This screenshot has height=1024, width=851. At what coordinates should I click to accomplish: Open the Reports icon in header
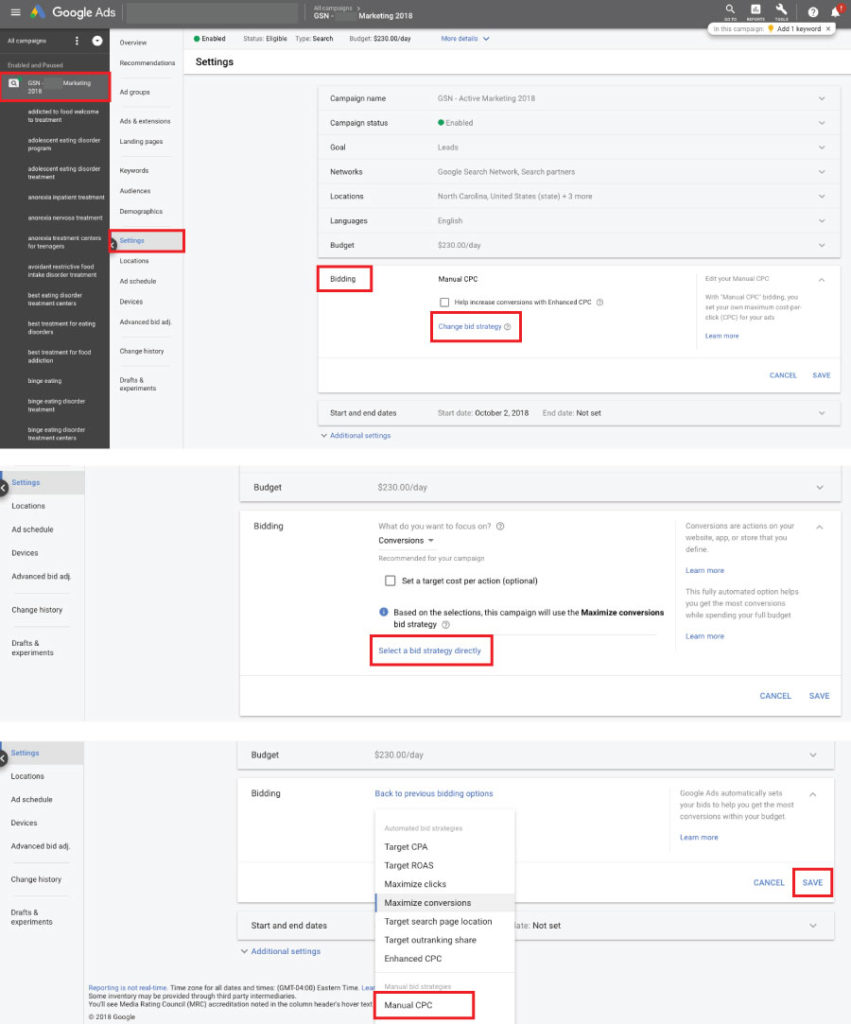756,10
